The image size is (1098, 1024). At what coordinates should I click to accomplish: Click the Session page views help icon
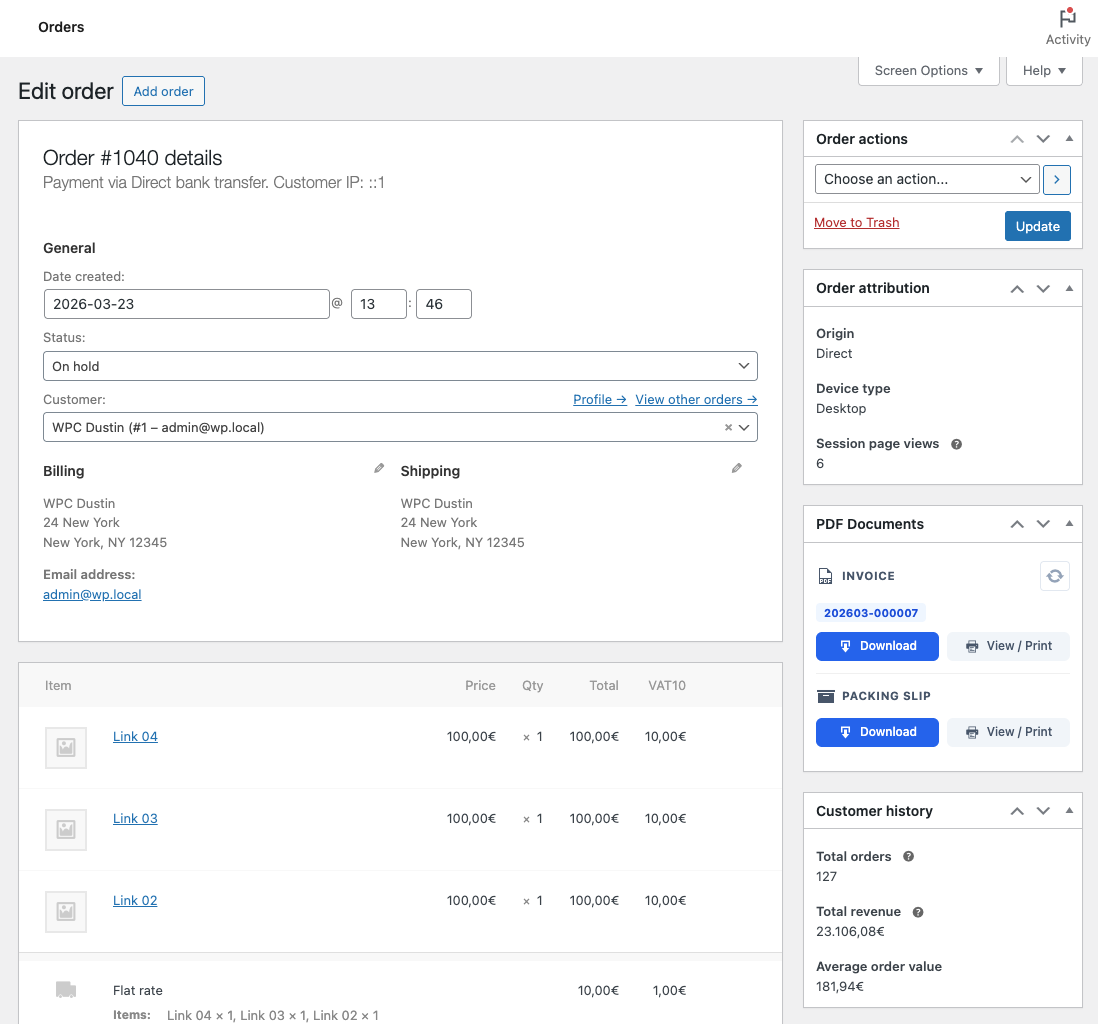(x=956, y=444)
